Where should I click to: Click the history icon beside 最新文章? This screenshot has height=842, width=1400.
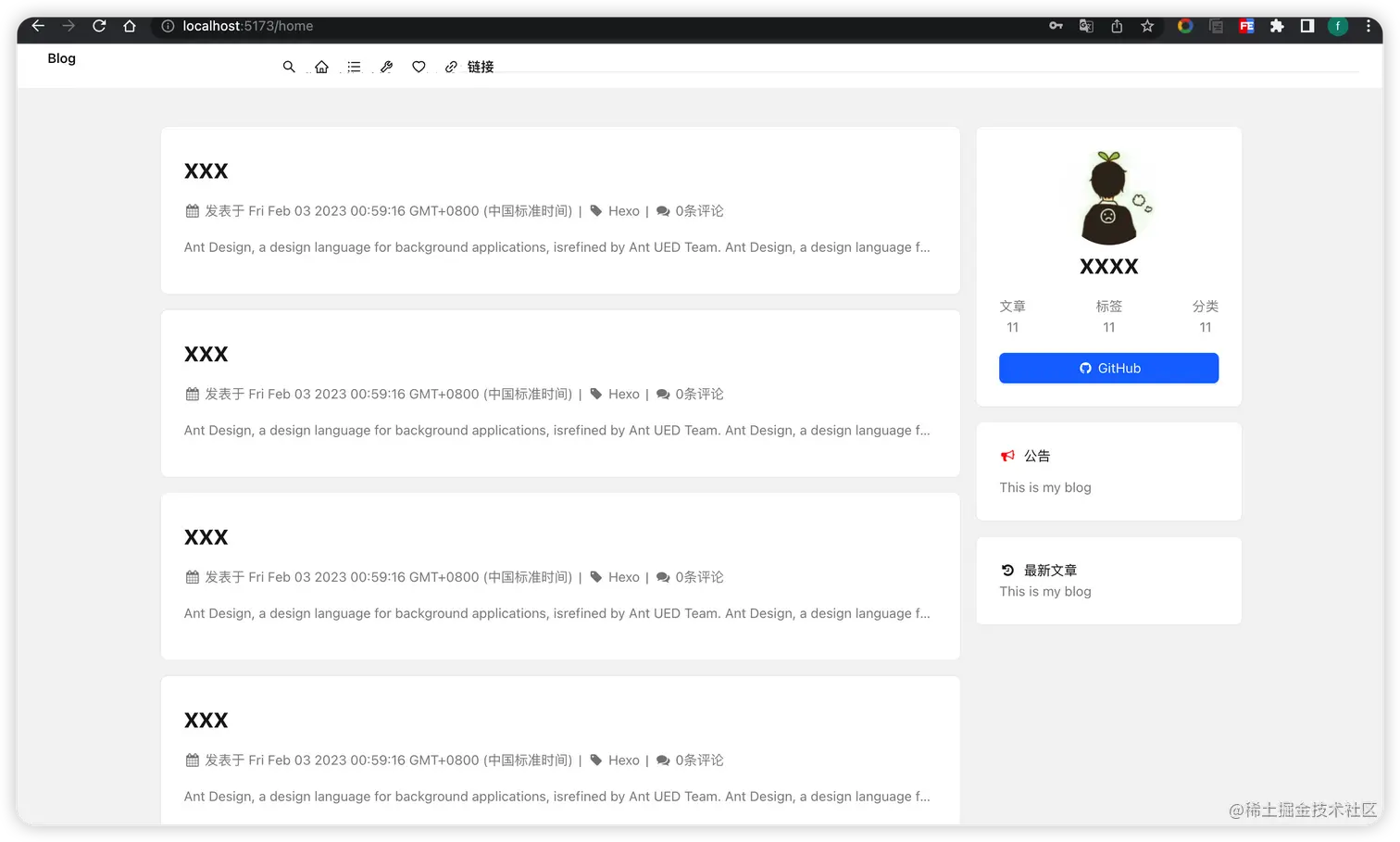(x=1007, y=570)
